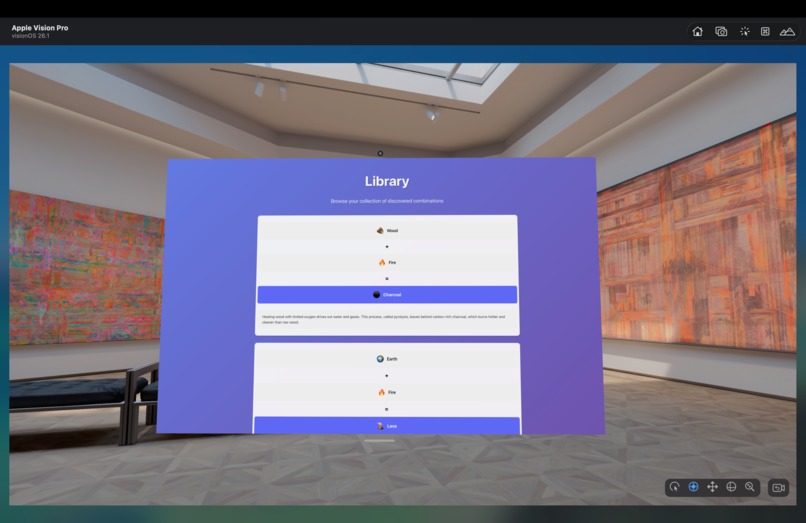Click the Apple Vision Pro device title
806x523 pixels.
40,28
